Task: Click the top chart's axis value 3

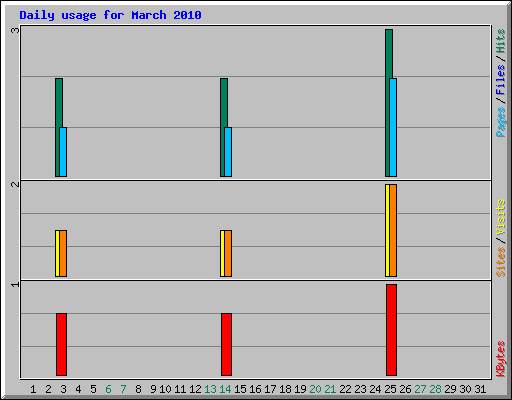Action: tap(15, 30)
